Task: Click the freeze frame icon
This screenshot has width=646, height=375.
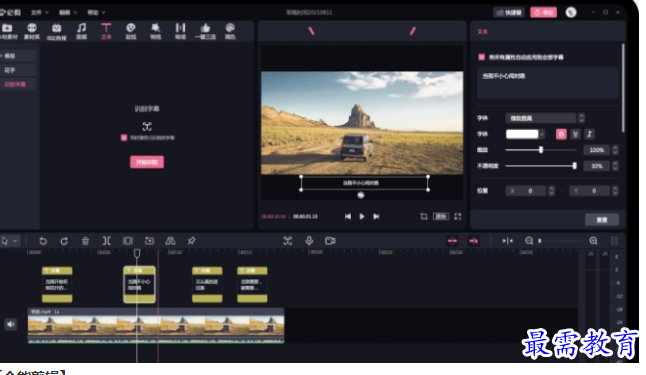Action: (149, 241)
